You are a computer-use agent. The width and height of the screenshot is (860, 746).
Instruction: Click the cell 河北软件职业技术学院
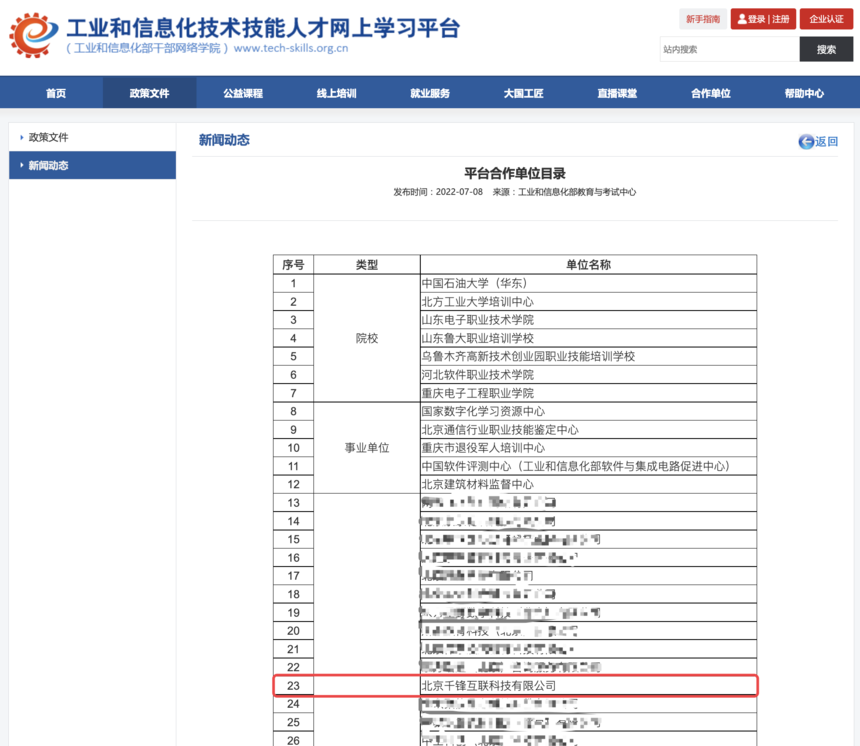pos(589,375)
